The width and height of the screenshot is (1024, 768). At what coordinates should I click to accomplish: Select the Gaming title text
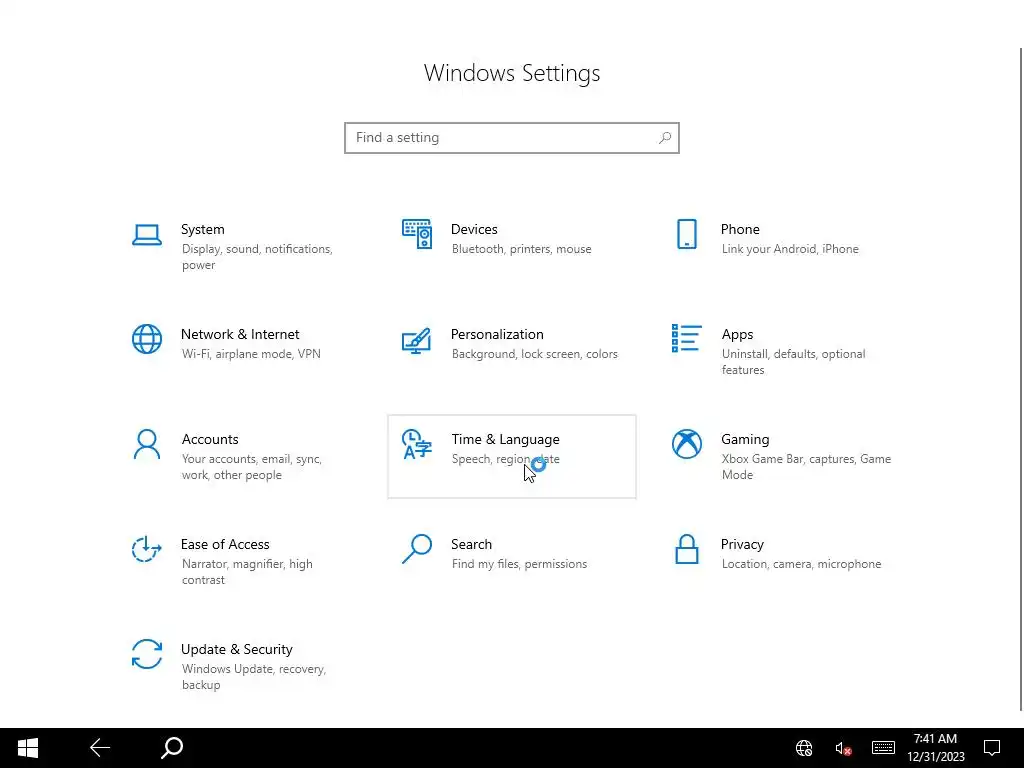click(745, 440)
